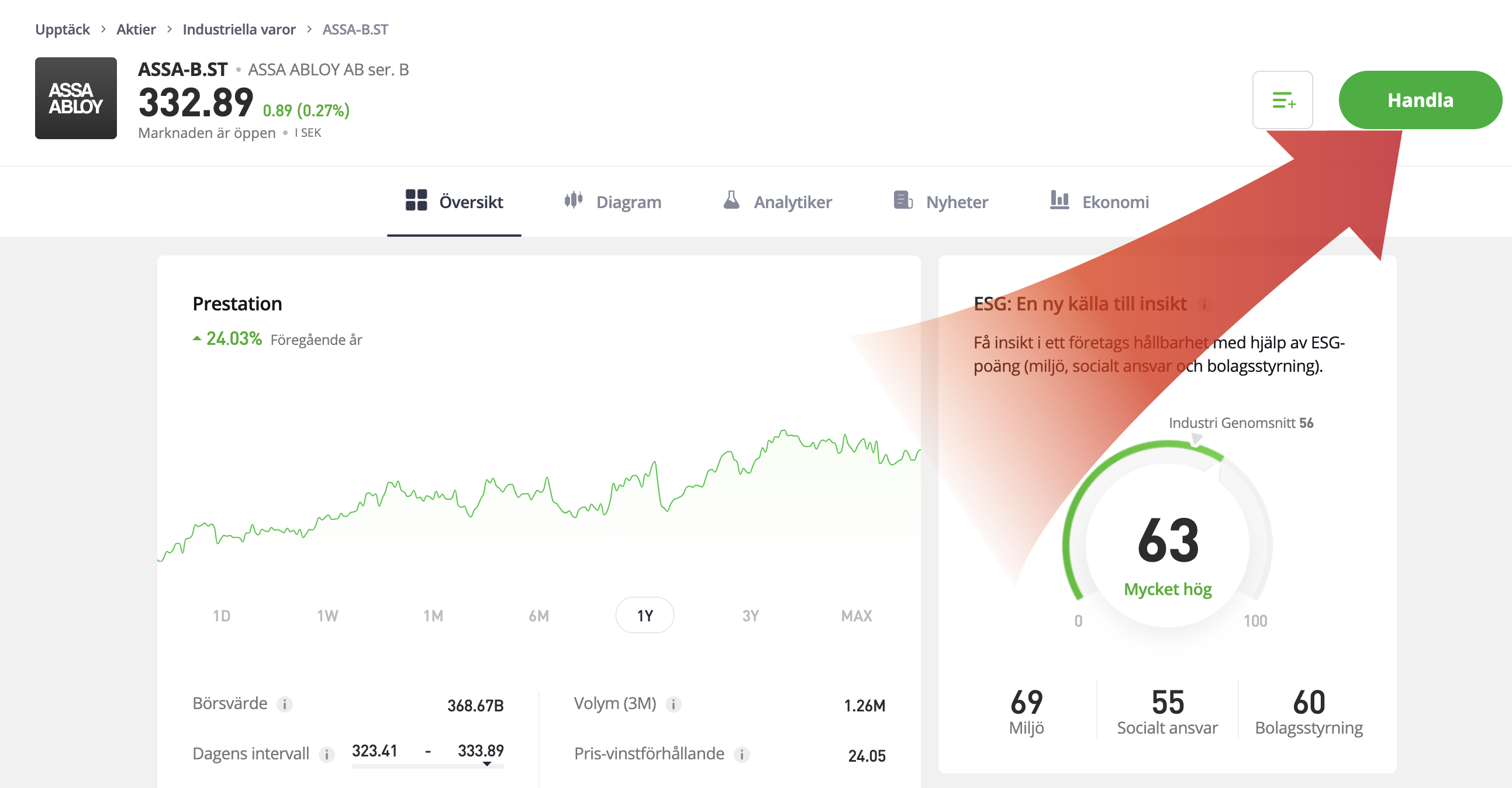Select the 3Y chart period

point(750,616)
